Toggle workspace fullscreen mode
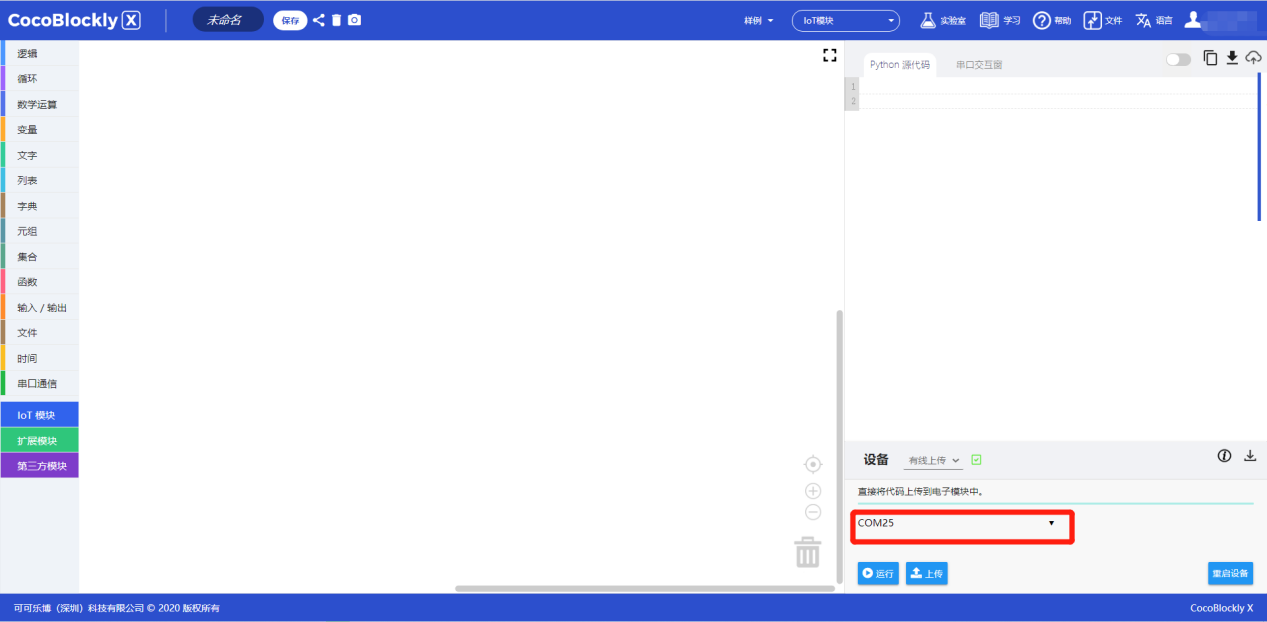The height and width of the screenshot is (622, 1267). pos(829,56)
